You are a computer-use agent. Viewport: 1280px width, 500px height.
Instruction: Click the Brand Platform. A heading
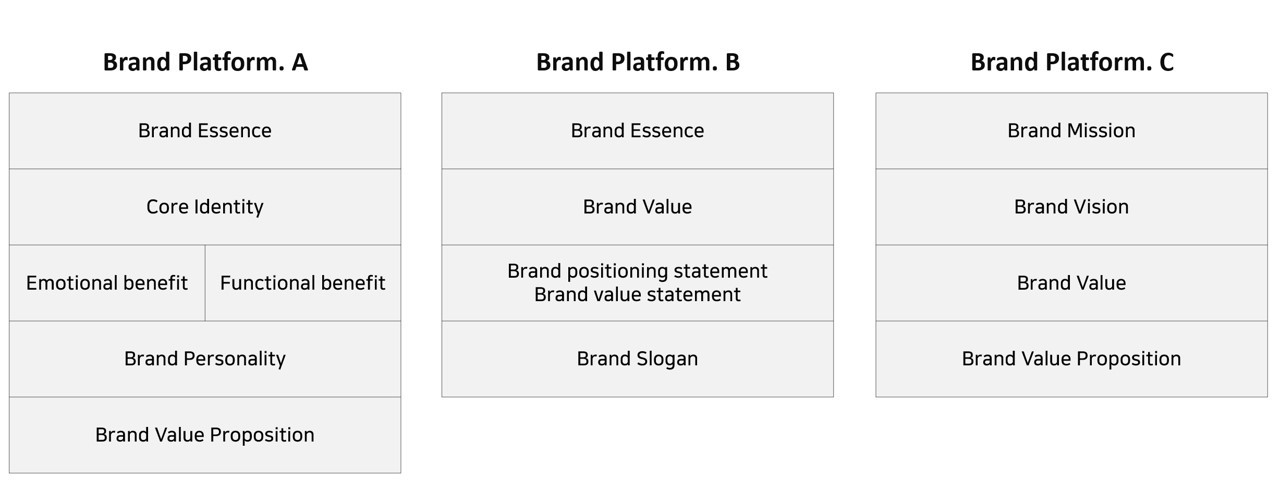tap(205, 62)
